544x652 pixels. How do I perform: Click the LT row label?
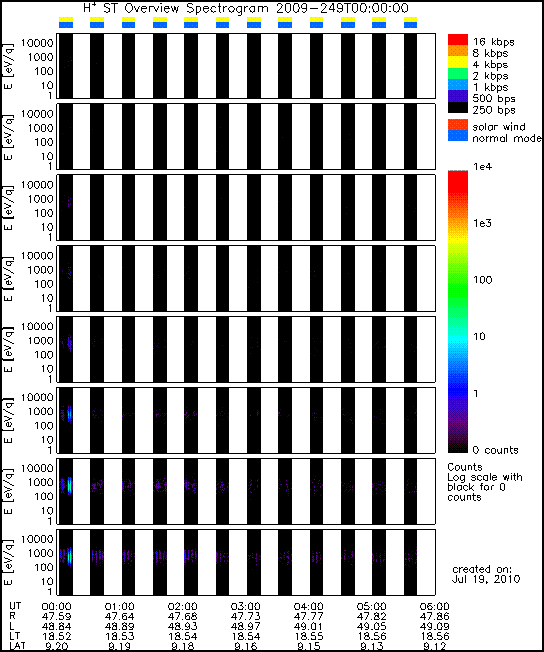point(14,636)
